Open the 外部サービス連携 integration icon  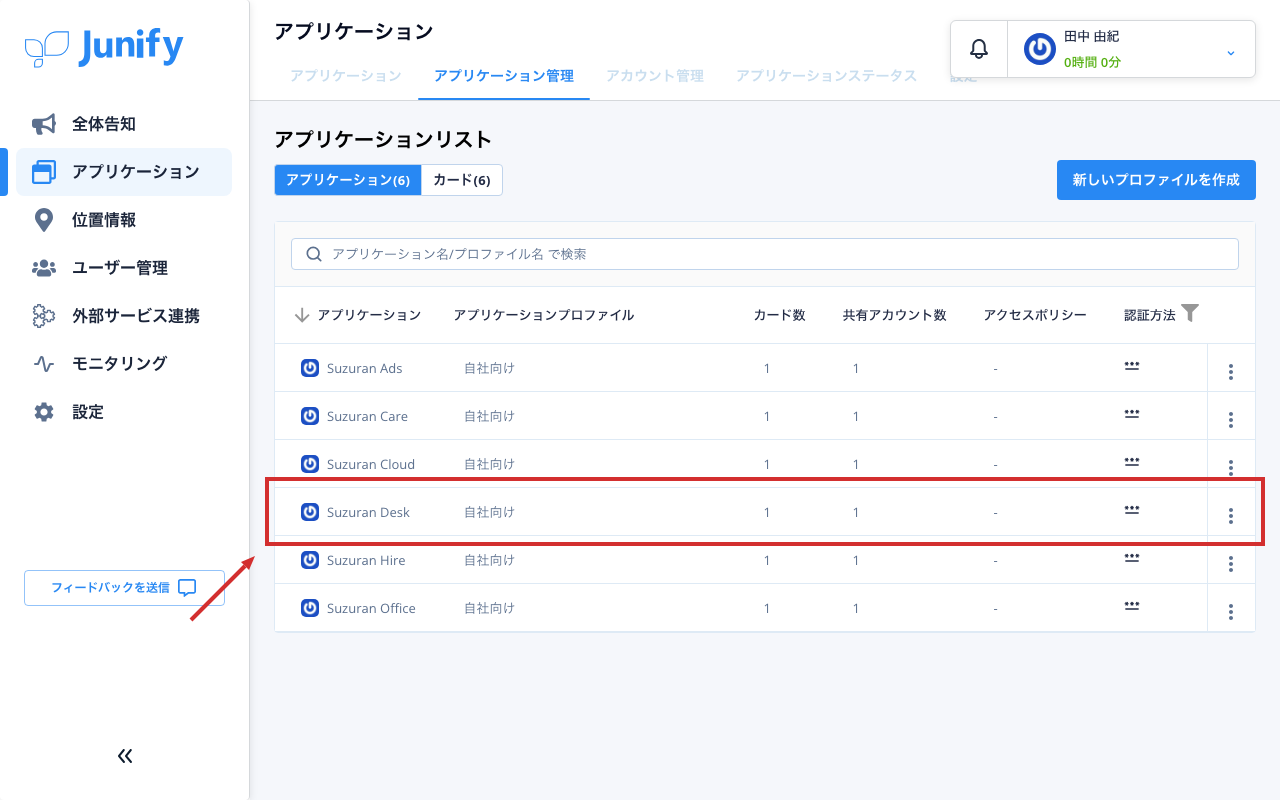tap(44, 316)
